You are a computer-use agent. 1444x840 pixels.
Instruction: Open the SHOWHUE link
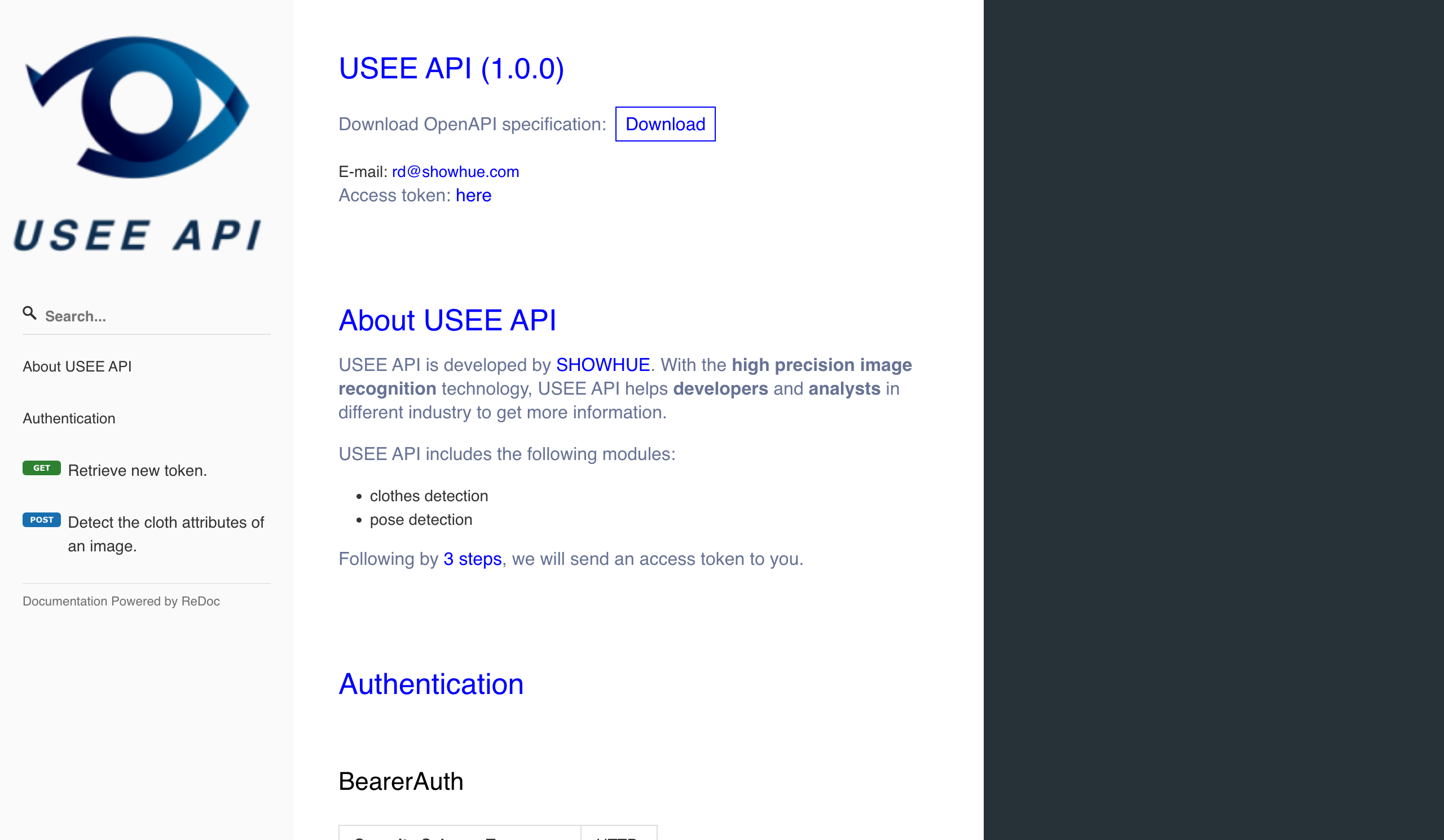(x=603, y=365)
